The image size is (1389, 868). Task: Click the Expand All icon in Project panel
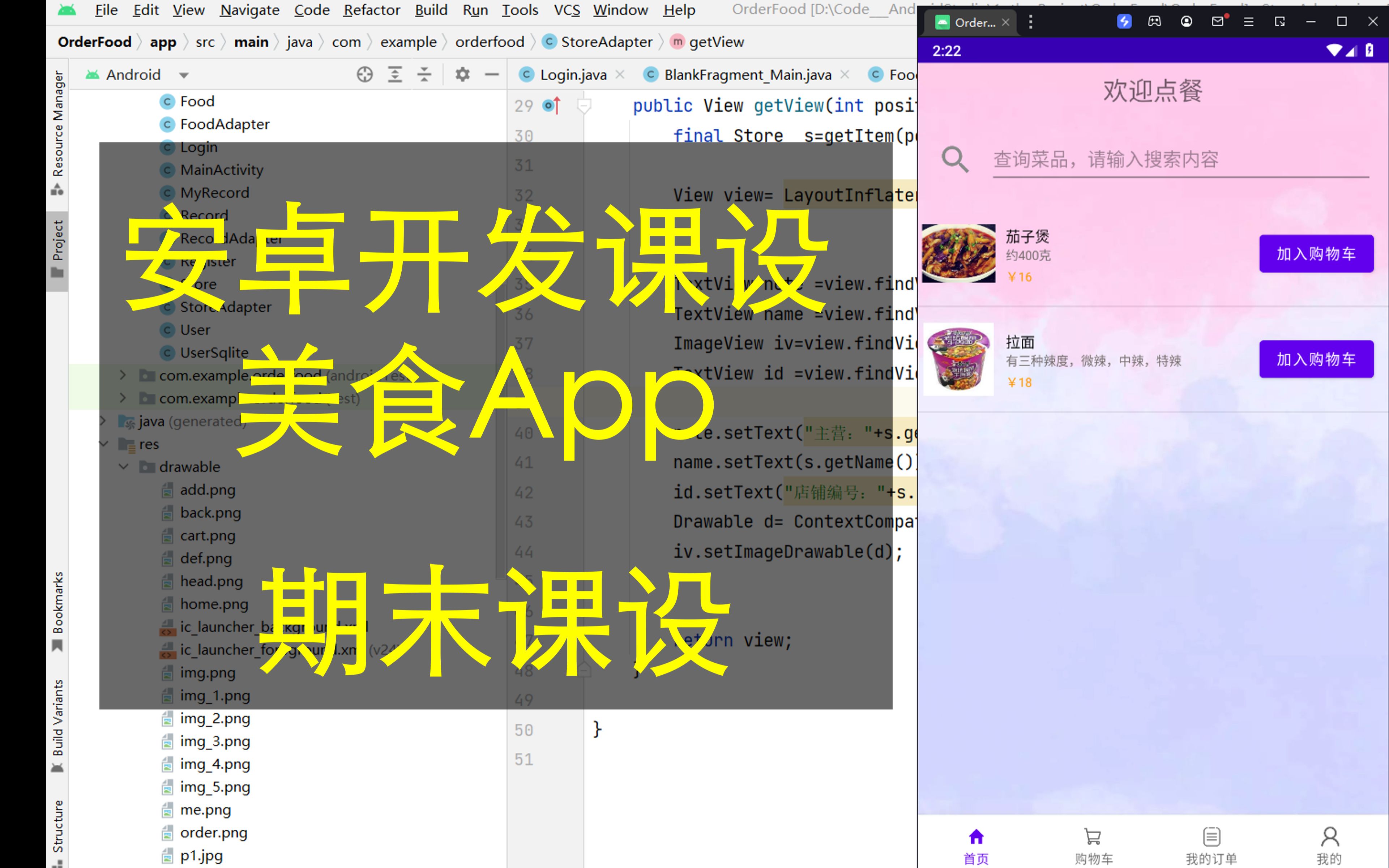pos(395,74)
